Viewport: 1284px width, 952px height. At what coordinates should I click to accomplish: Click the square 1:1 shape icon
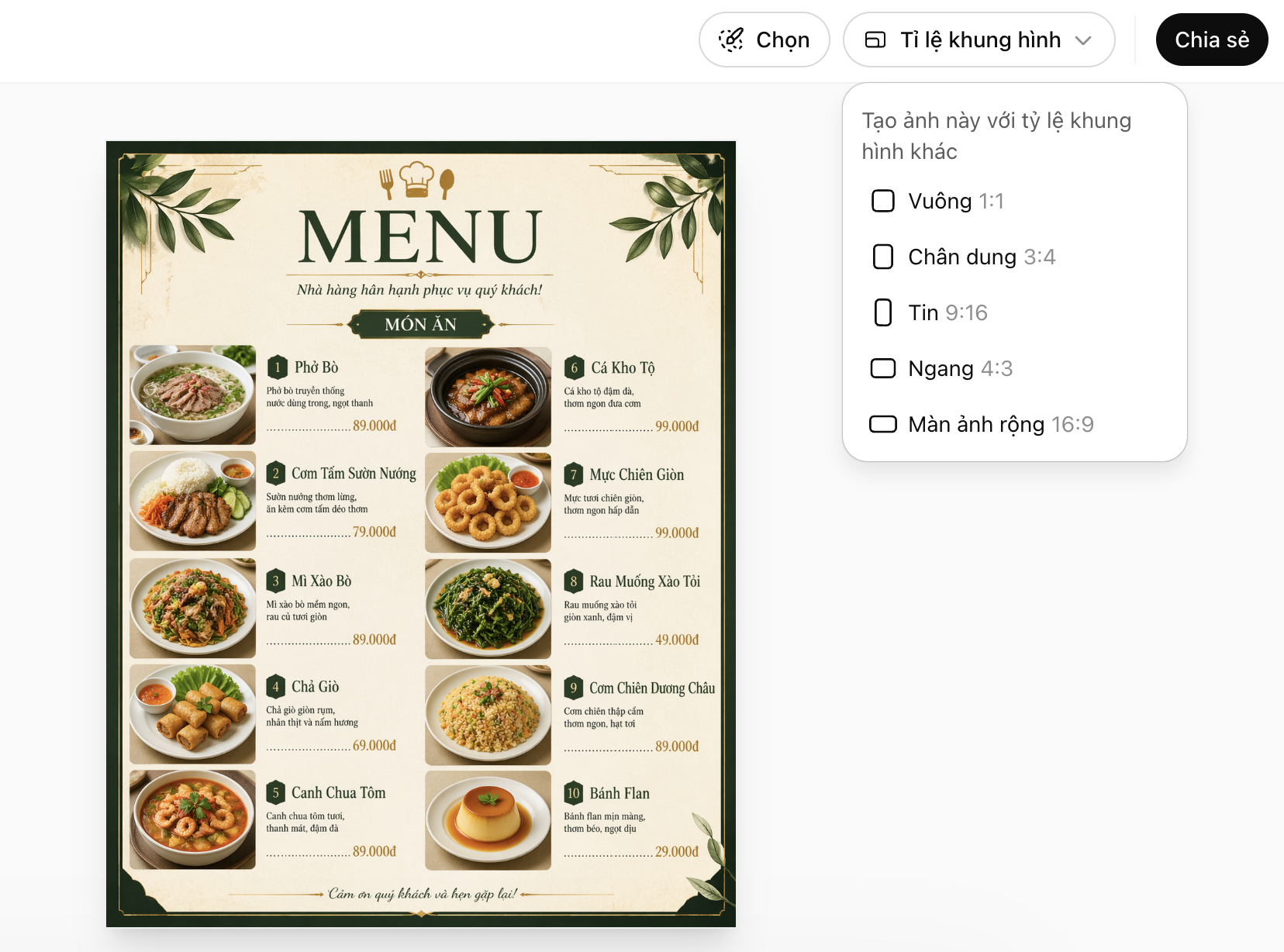pos(883,201)
